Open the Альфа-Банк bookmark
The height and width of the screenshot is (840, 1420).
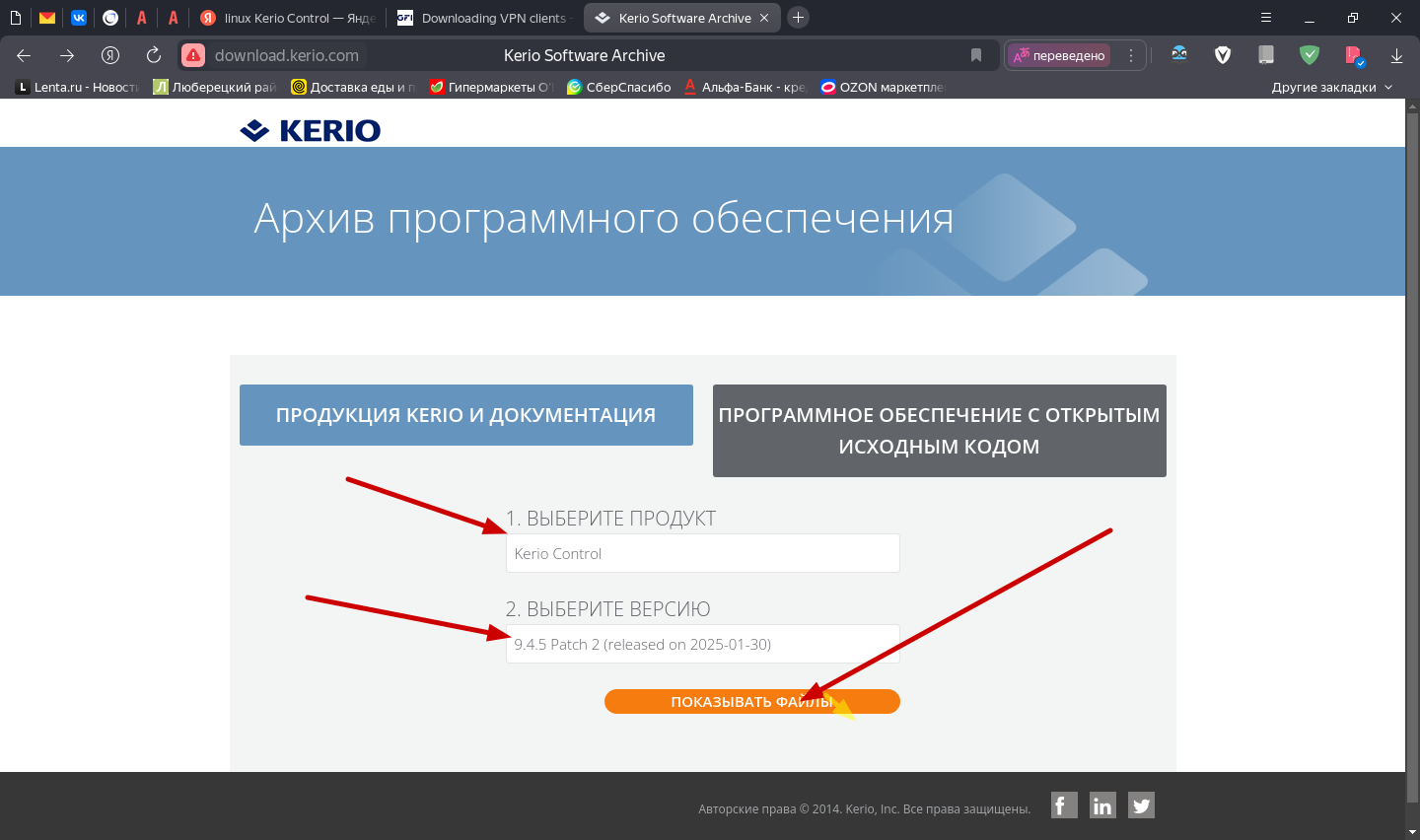746,87
